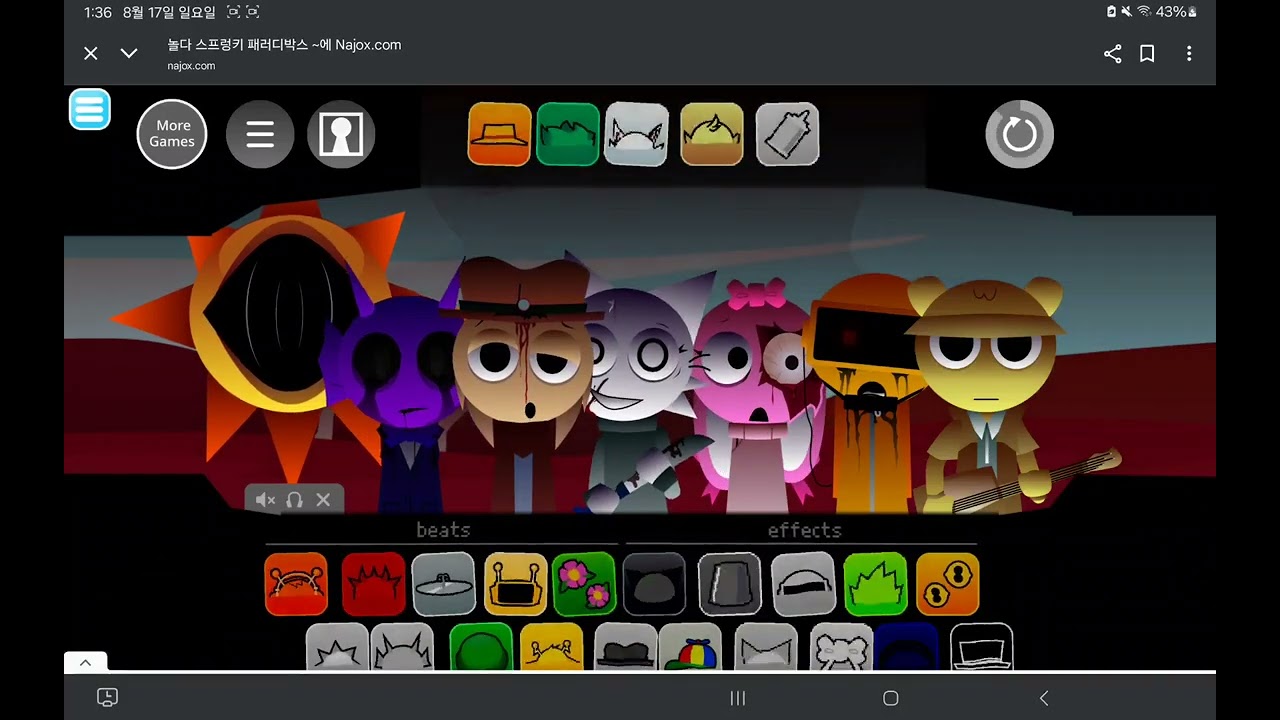Screen dimensions: 1280x720
Task: Select the yellow floppy-ears icon in bottom row
Action: 552,646
